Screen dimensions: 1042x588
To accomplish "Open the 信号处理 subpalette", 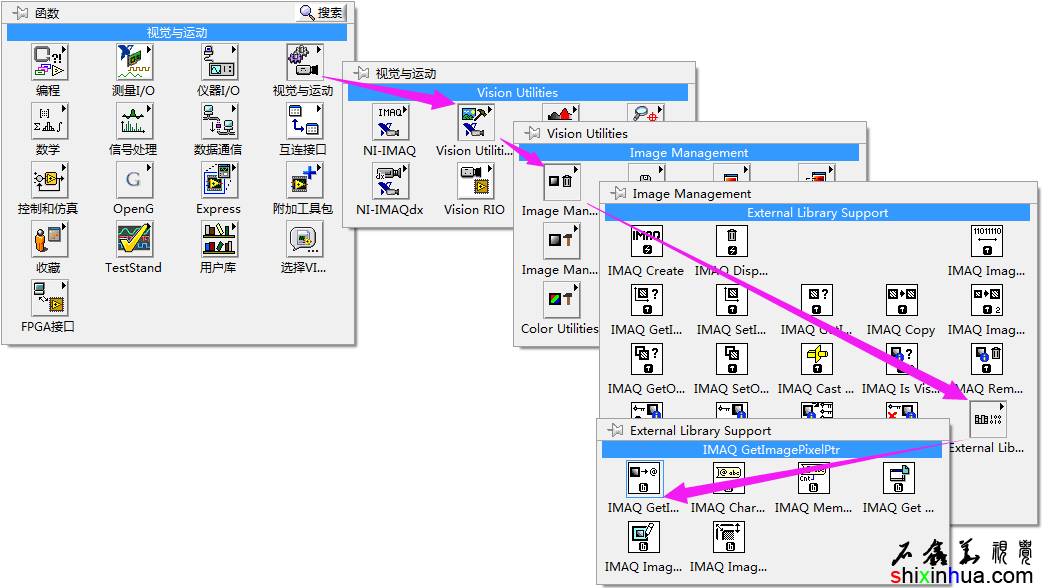I will (x=134, y=121).
